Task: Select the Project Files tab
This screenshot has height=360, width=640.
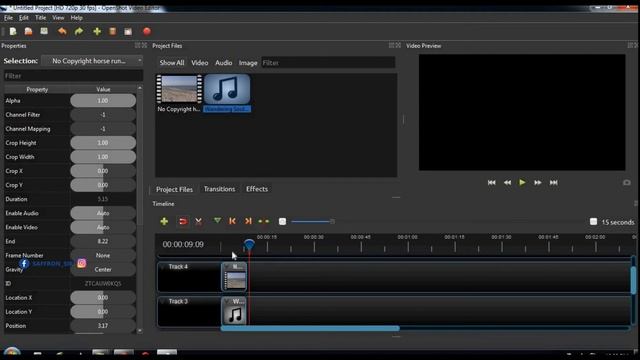Action: [x=174, y=189]
